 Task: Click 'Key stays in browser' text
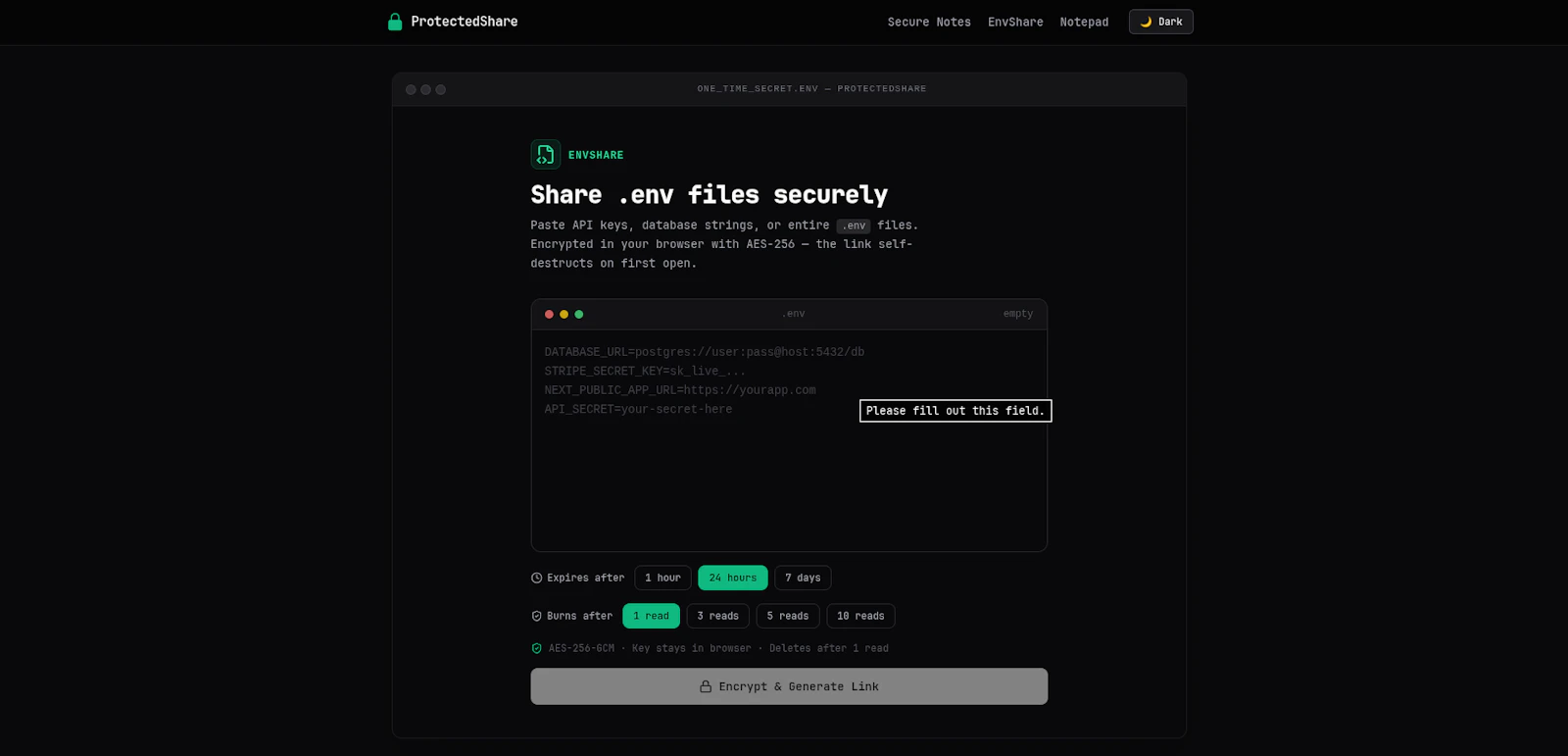pos(692,648)
